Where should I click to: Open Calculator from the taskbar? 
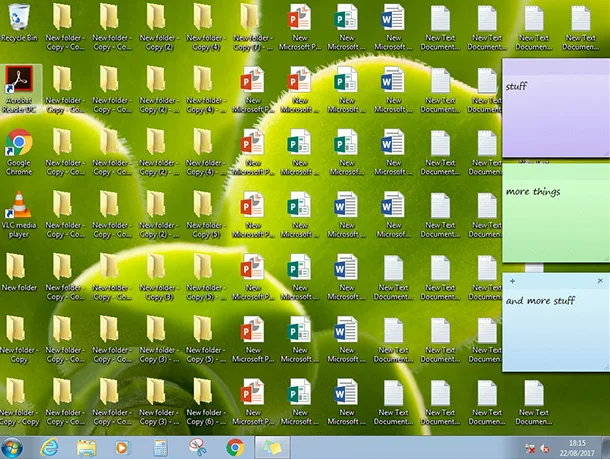(160, 447)
